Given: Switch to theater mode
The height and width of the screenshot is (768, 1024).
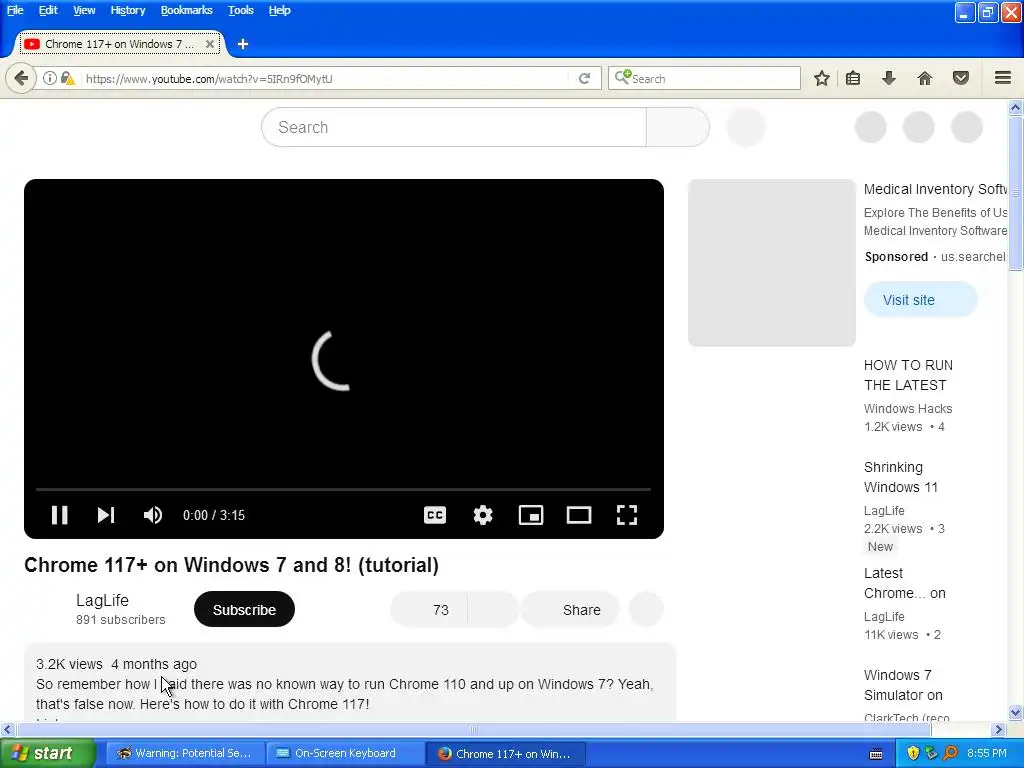Looking at the screenshot, I should pos(579,515).
